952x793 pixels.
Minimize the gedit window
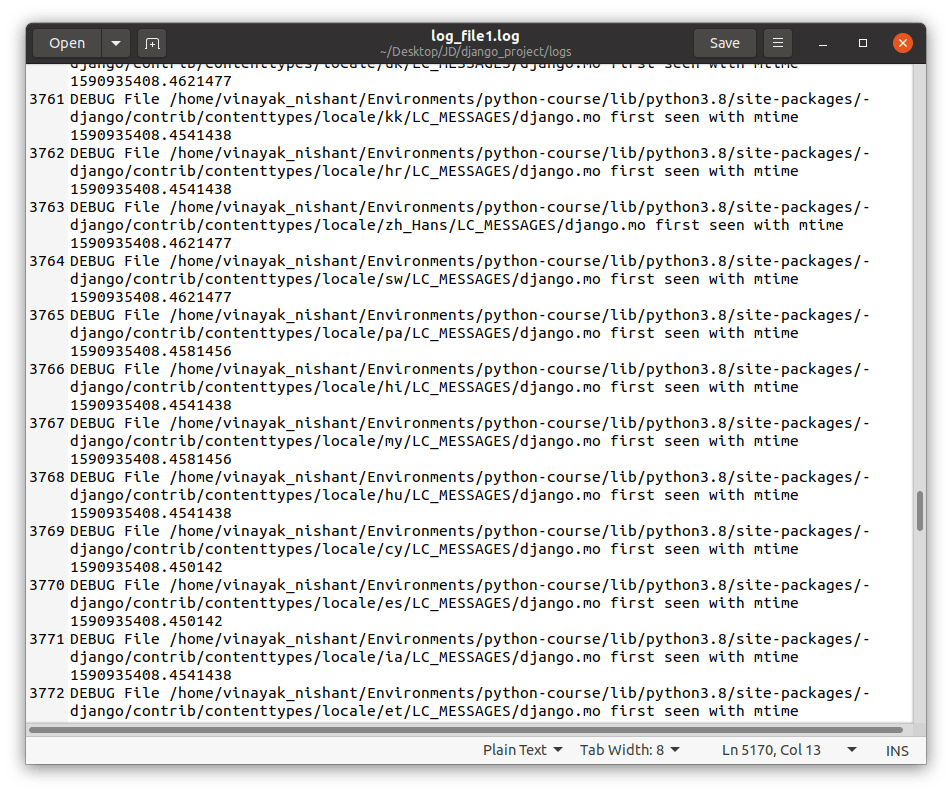822,43
